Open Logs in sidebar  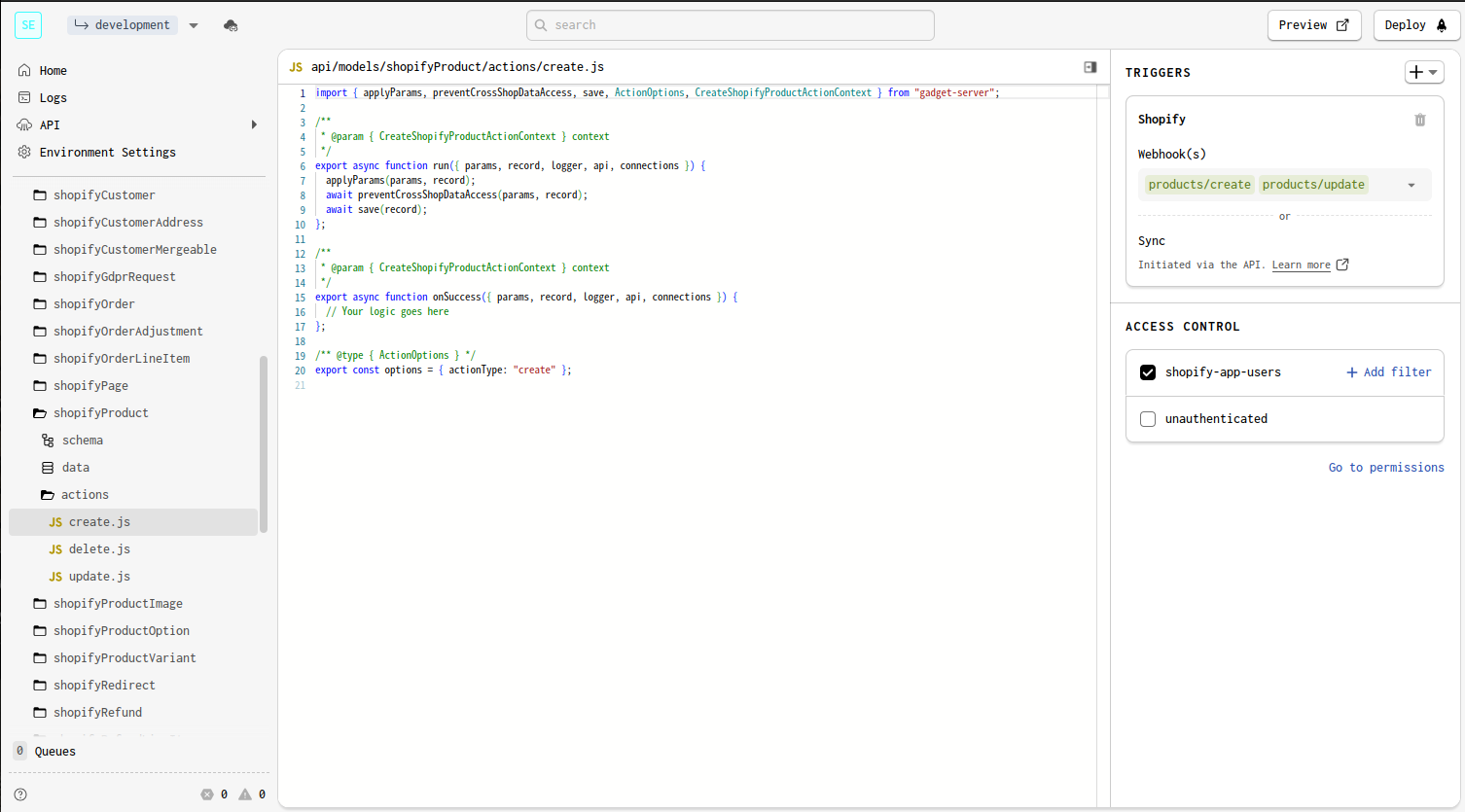54,98
